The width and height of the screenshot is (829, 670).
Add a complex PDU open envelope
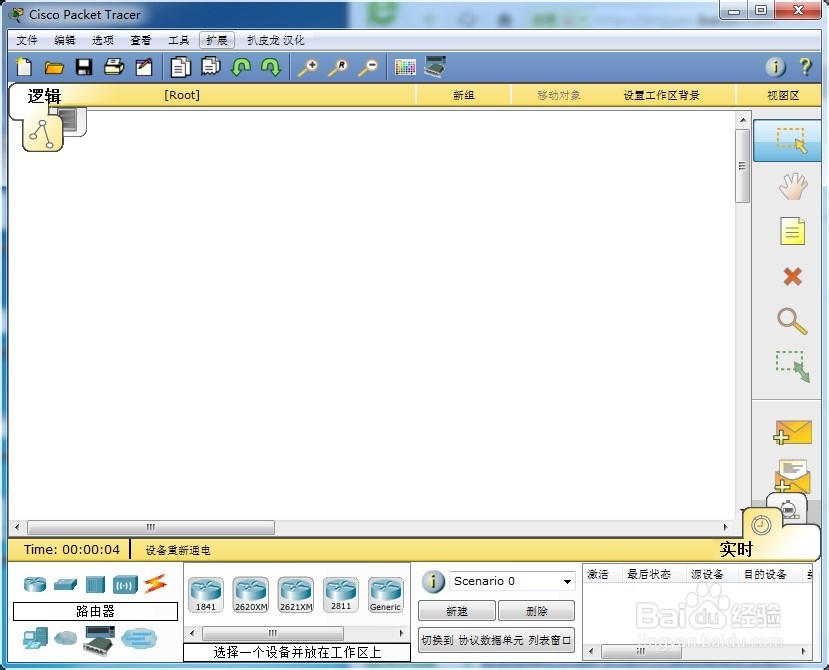792,475
